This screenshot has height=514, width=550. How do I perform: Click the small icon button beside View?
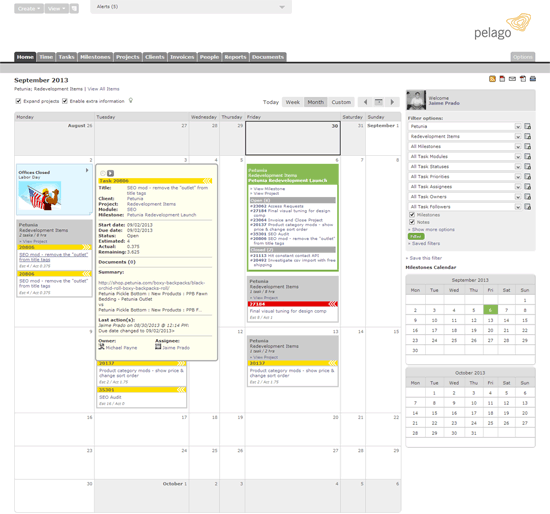click(x=74, y=8)
